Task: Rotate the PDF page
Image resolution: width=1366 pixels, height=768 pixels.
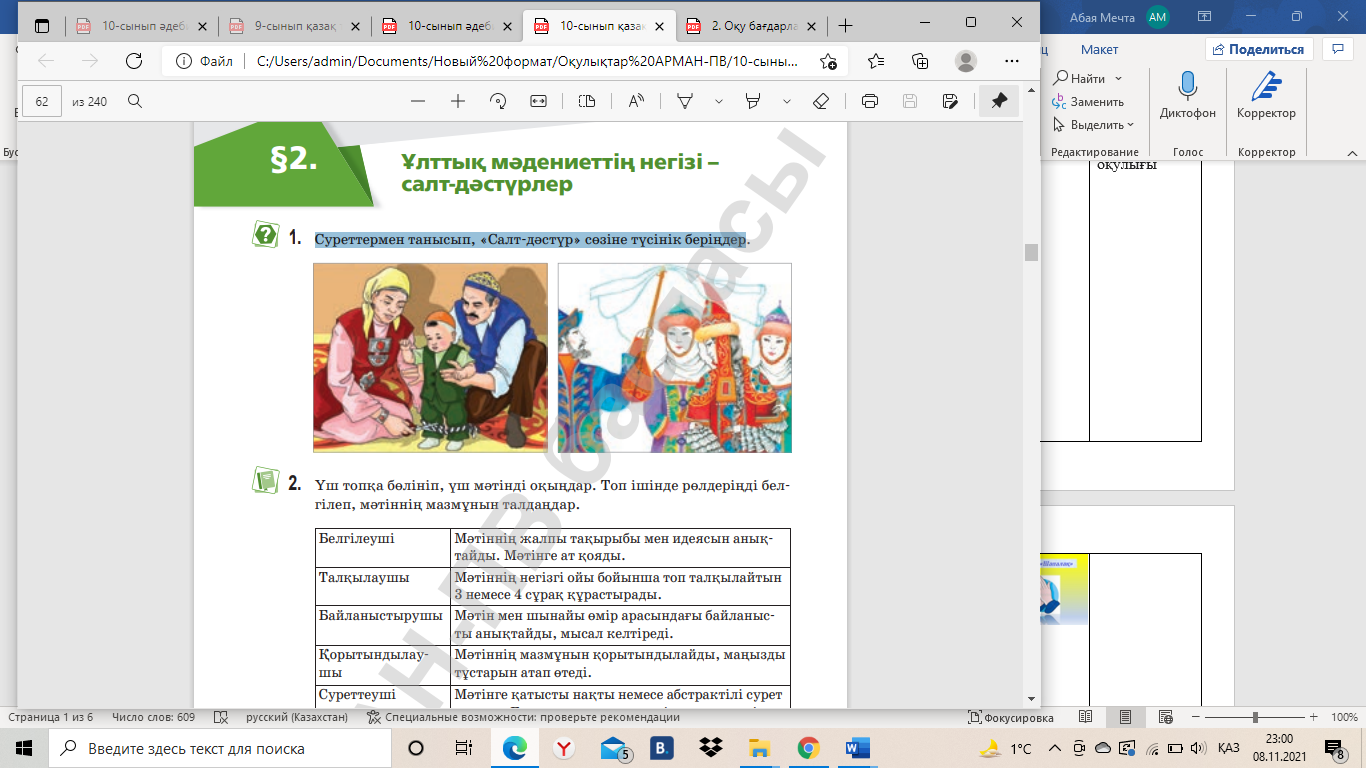Action: (498, 101)
